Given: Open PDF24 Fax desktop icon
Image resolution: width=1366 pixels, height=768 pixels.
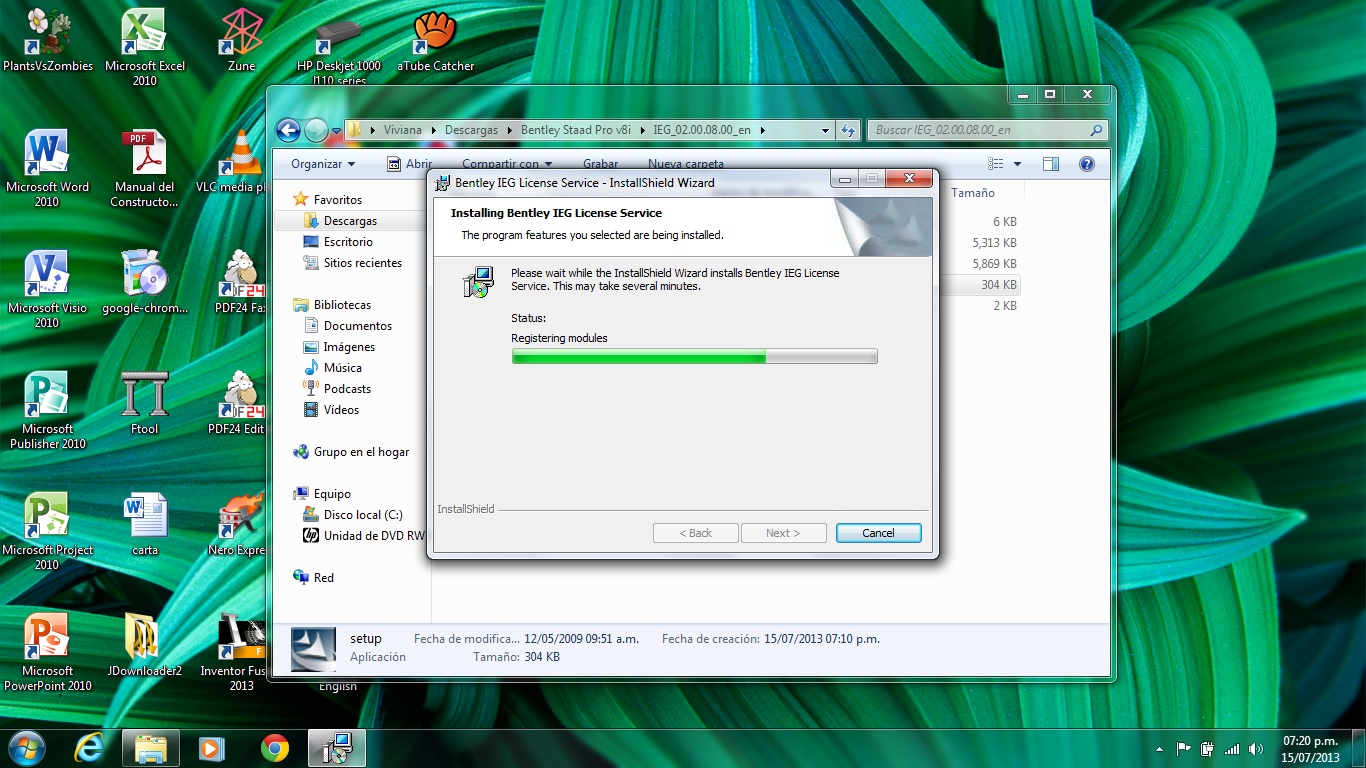Looking at the screenshot, I should tap(240, 282).
